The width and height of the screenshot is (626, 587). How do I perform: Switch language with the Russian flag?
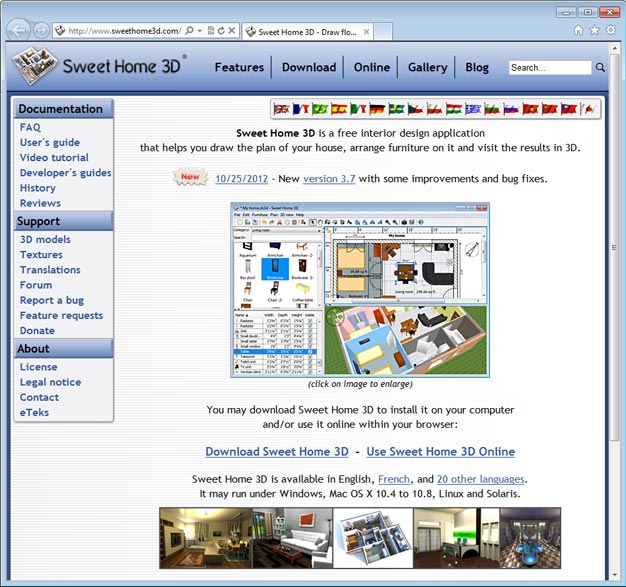coord(511,109)
